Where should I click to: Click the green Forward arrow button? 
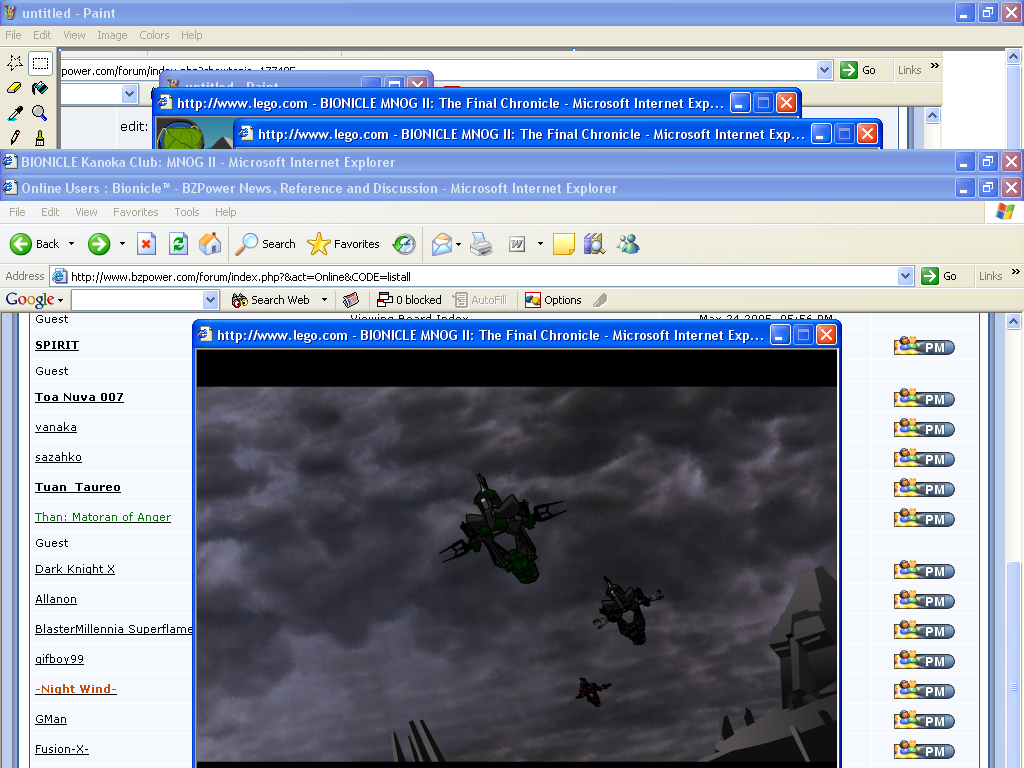(x=99, y=244)
